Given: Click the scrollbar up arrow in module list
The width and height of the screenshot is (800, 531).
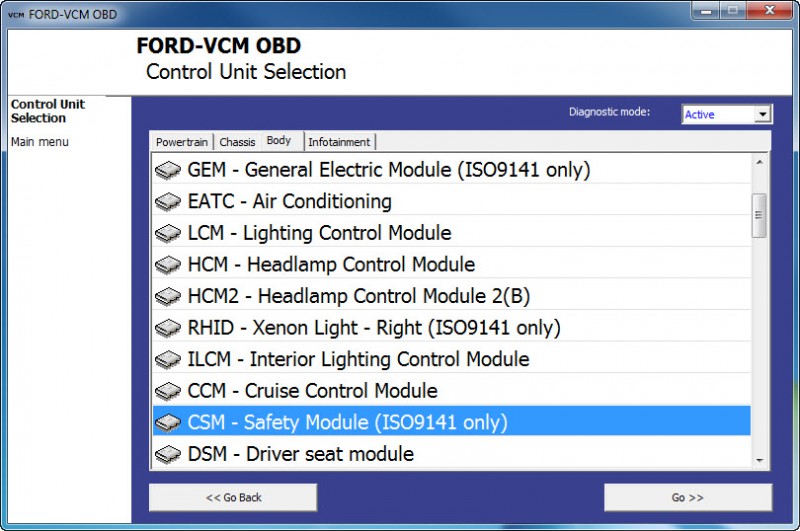Looking at the screenshot, I should click(x=760, y=163).
